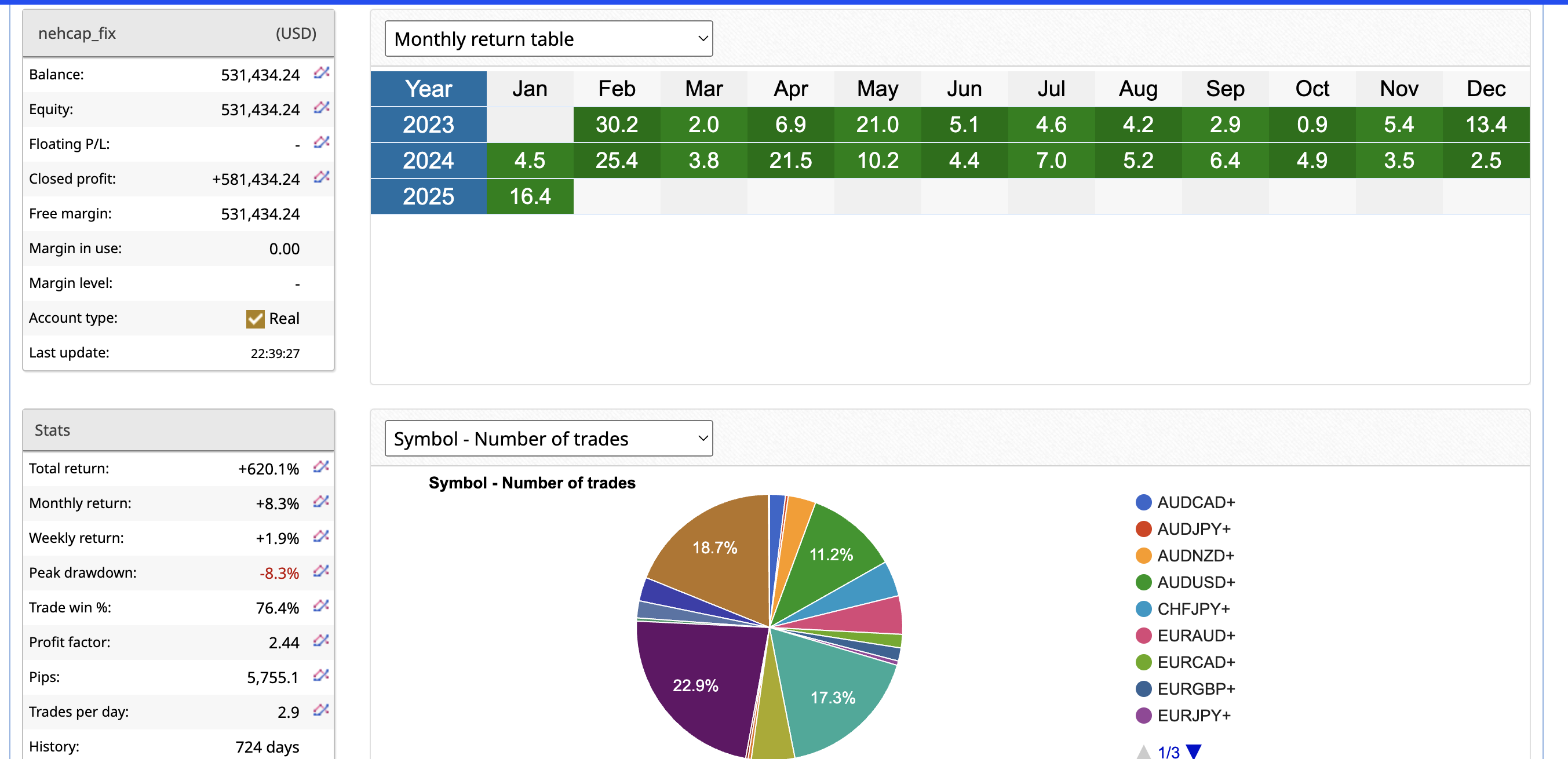The width and height of the screenshot is (1568, 759).
Task: Click the Real account type checkmark
Action: tap(255, 318)
